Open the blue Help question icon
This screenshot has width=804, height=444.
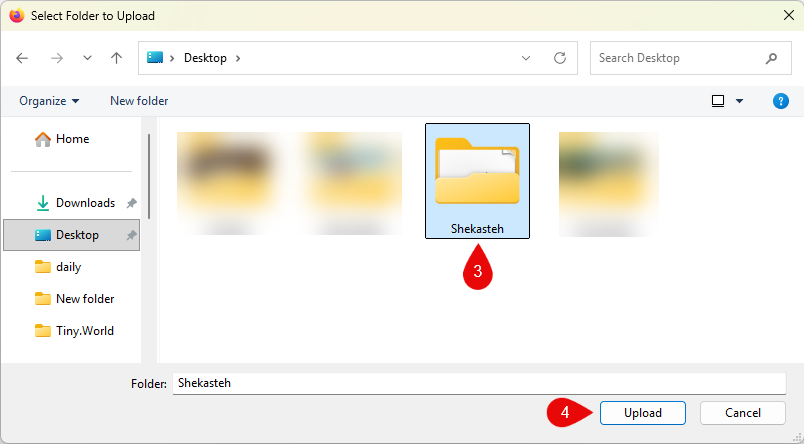[x=781, y=101]
